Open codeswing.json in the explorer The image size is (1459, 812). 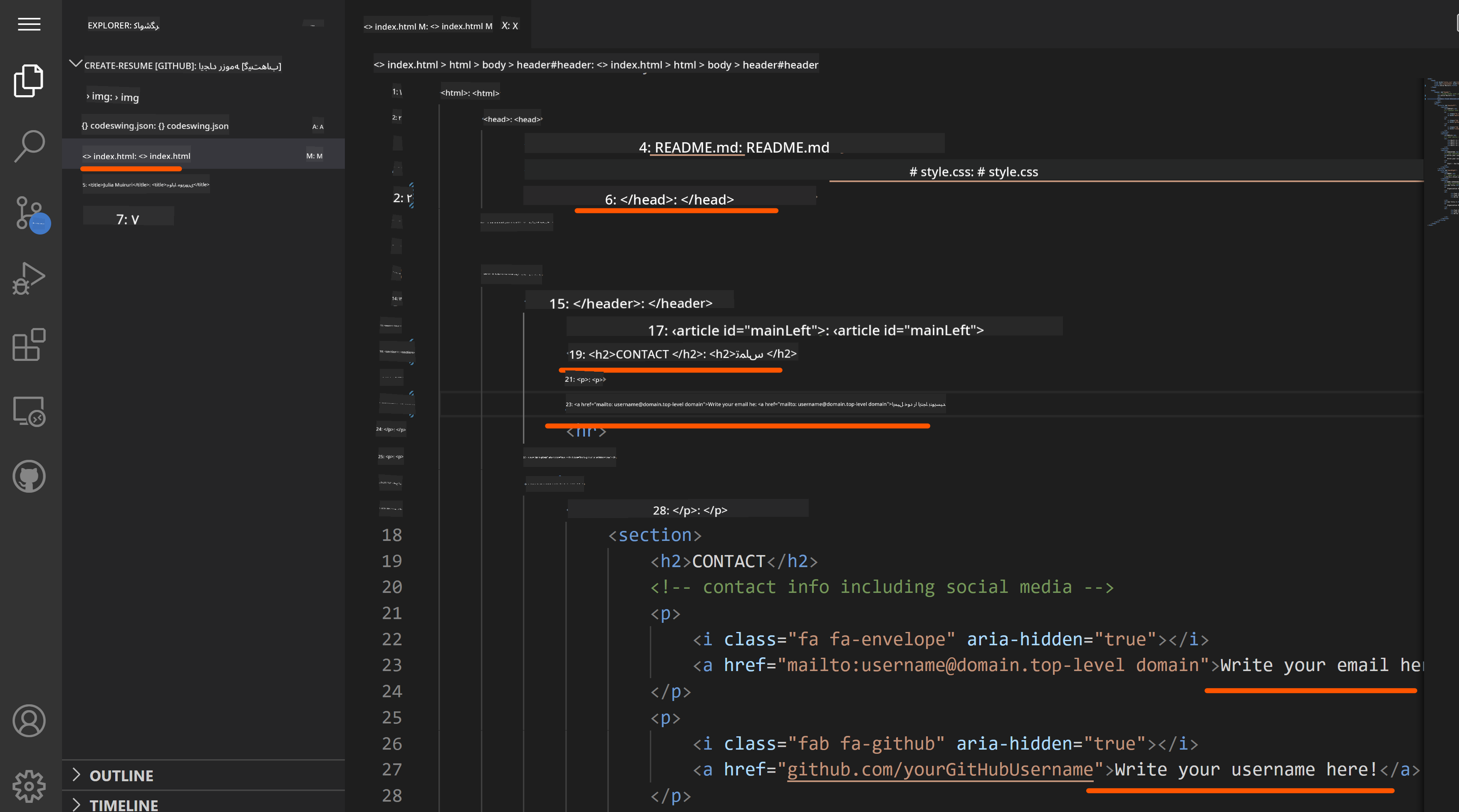pyautogui.click(x=156, y=126)
